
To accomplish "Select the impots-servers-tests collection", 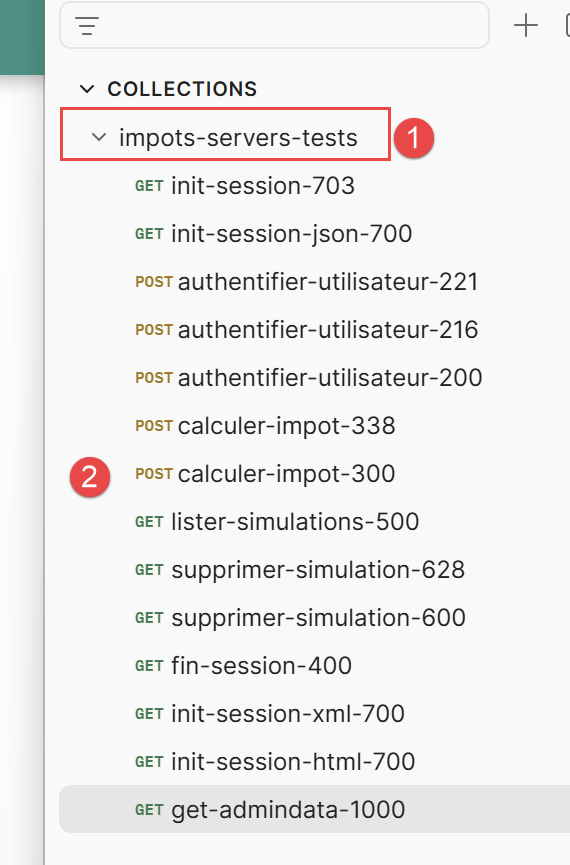I will point(238,137).
